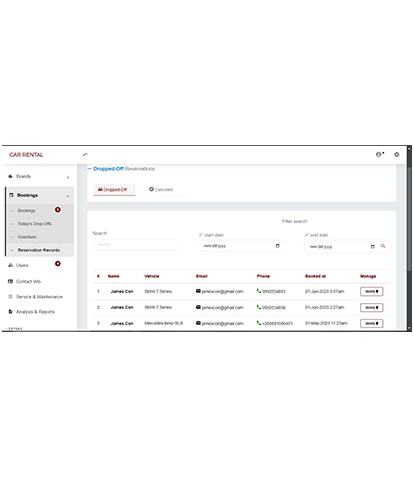
Task: Open the user account icon in header
Action: [380, 154]
